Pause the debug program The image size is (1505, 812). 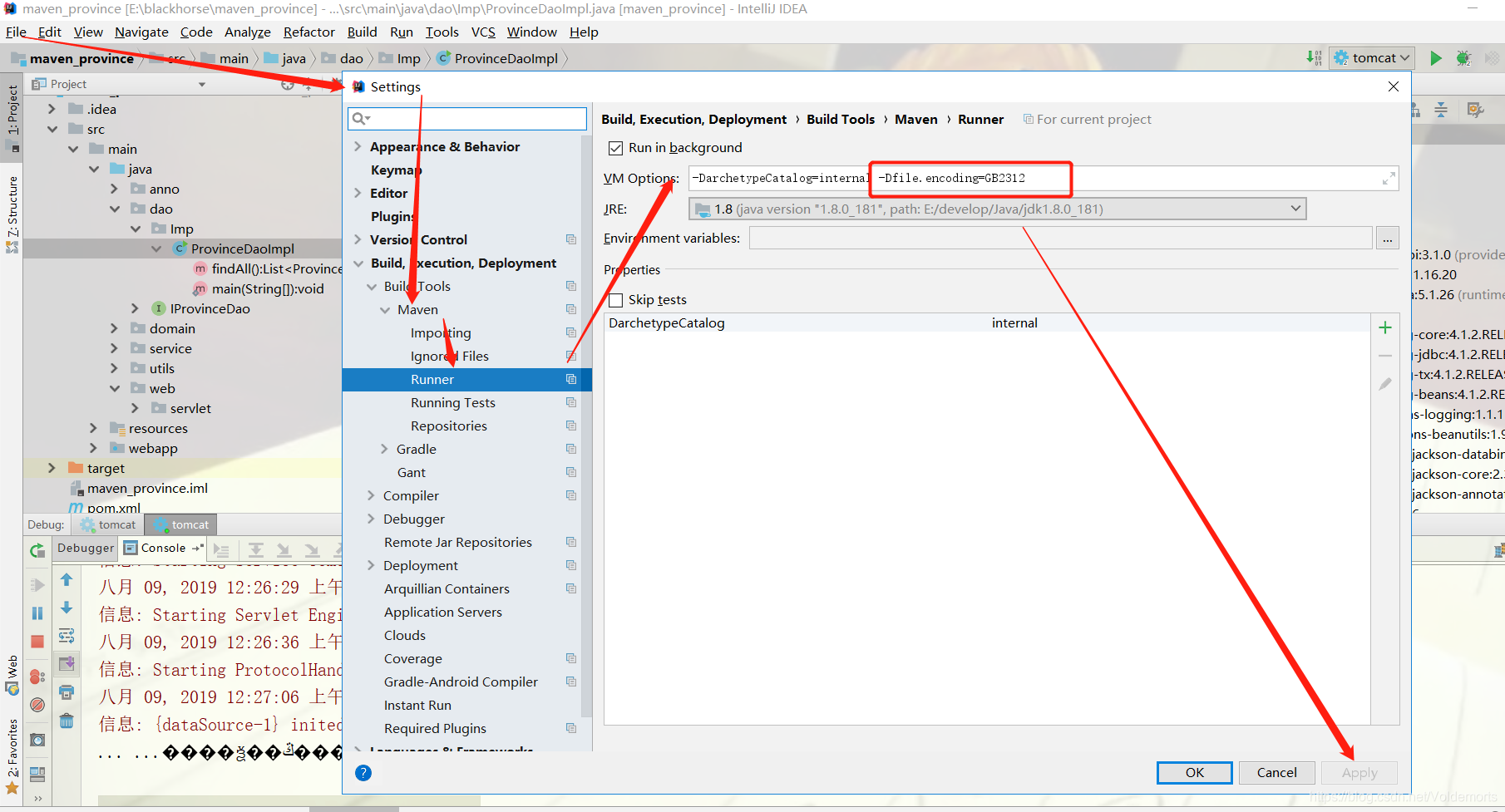click(x=37, y=613)
